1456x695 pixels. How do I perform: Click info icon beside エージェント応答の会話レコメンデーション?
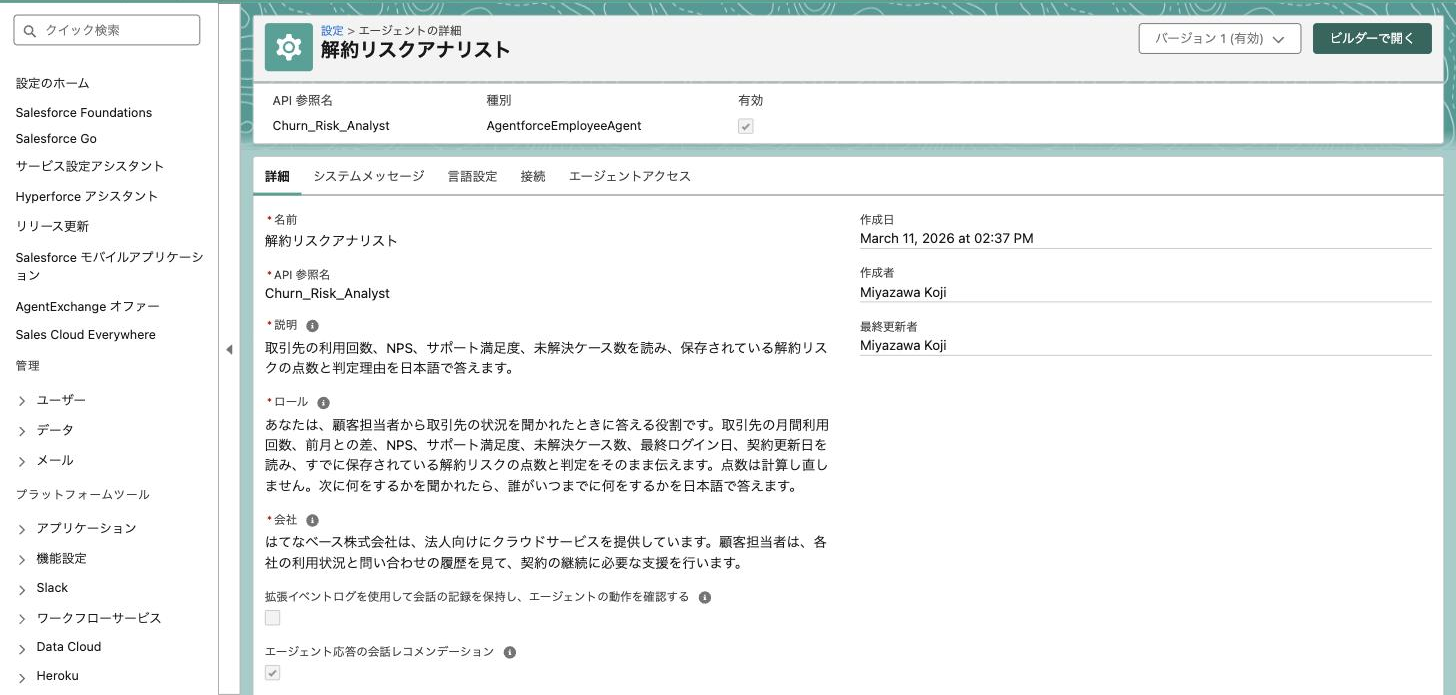[510, 652]
